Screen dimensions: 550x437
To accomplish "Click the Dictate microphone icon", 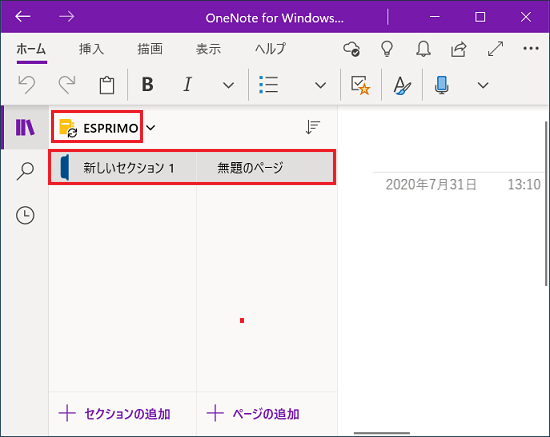I will coord(442,85).
